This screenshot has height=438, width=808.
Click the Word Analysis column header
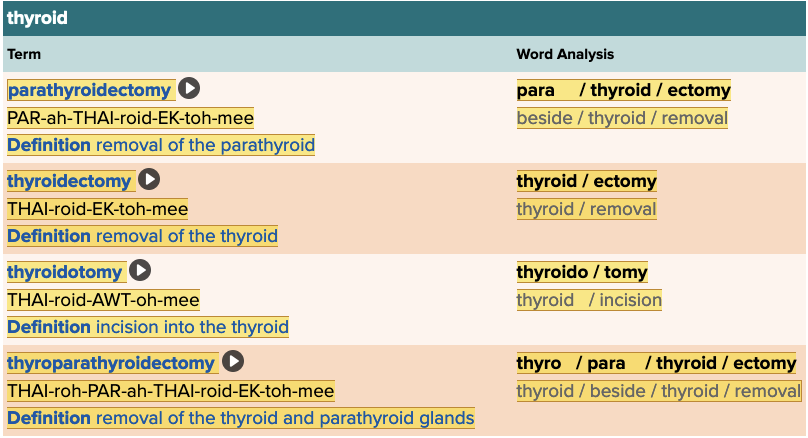(565, 54)
